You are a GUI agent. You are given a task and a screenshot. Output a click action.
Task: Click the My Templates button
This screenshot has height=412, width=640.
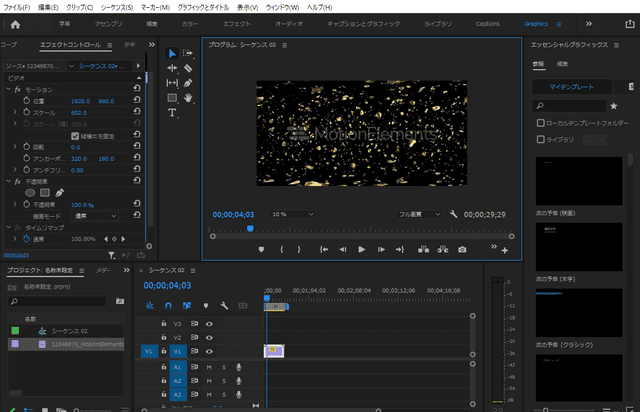571,87
